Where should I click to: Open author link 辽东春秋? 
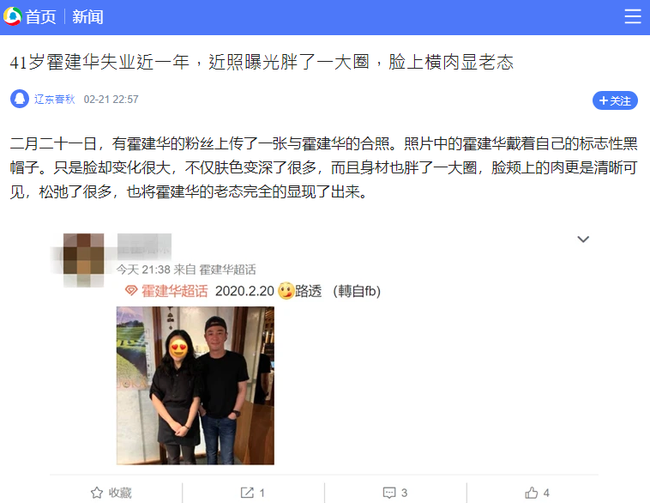point(54,99)
